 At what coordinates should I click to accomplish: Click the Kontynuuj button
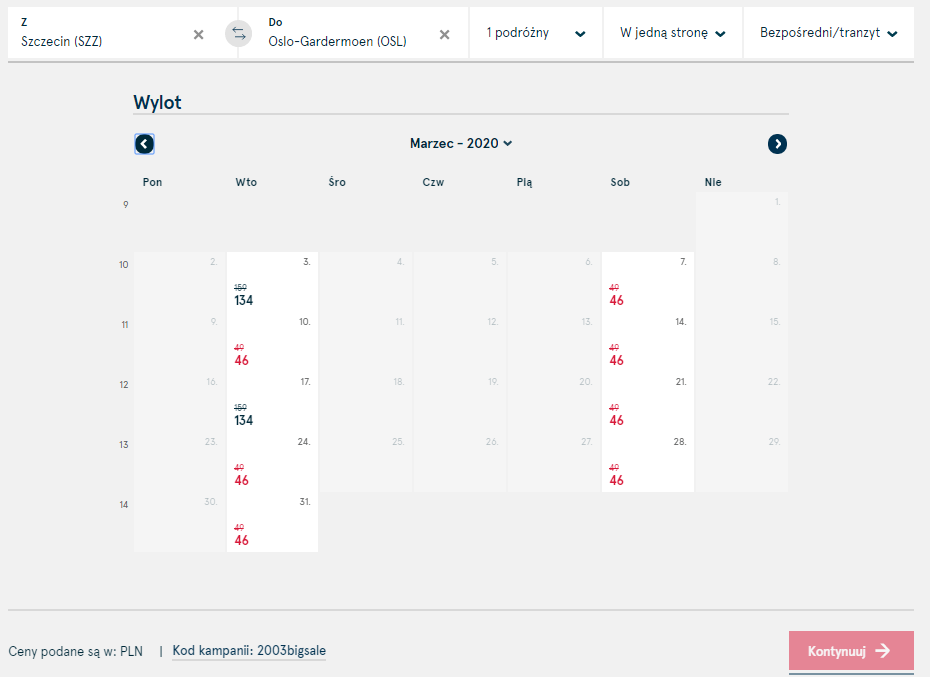pos(851,651)
